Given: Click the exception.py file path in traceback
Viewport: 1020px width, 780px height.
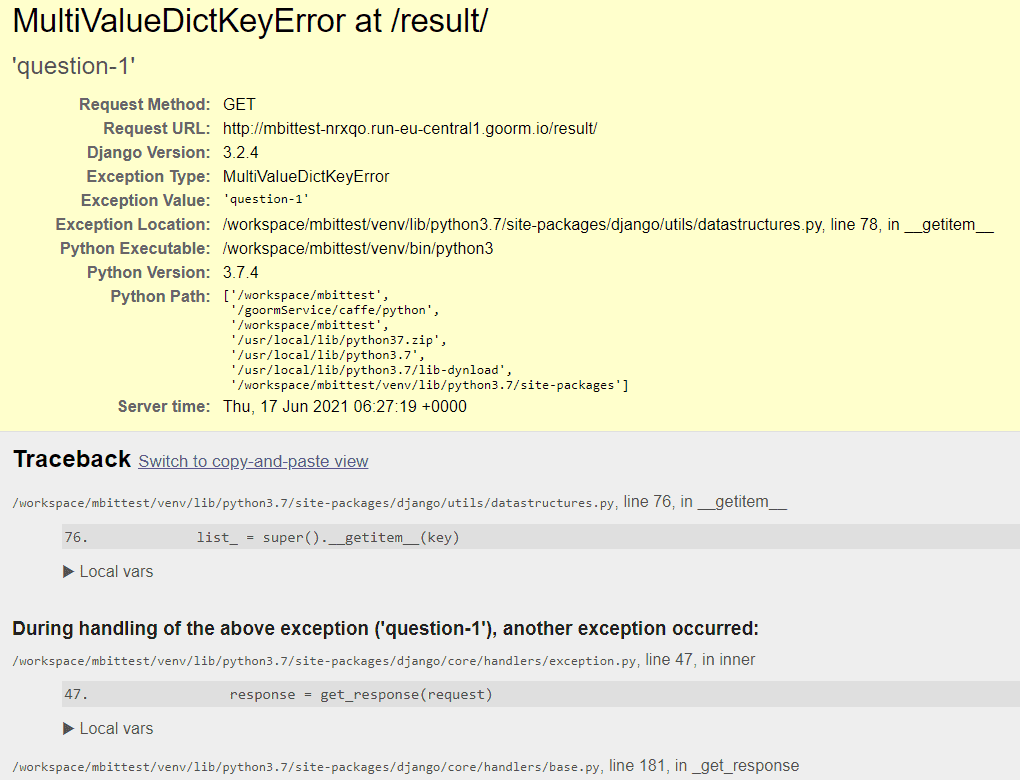Looking at the screenshot, I should click(x=325, y=660).
